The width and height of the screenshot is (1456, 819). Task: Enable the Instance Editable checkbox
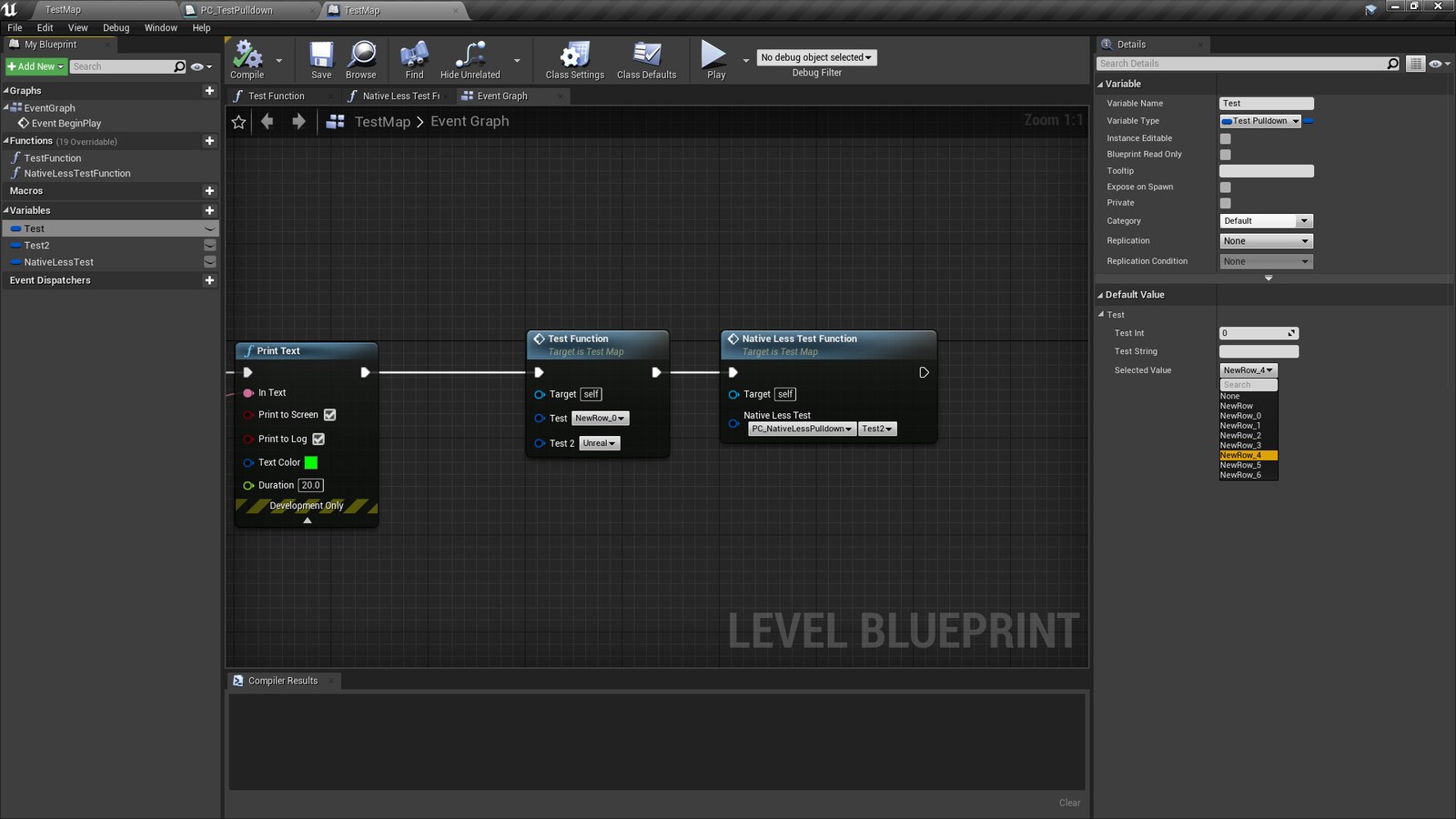[x=1225, y=138]
